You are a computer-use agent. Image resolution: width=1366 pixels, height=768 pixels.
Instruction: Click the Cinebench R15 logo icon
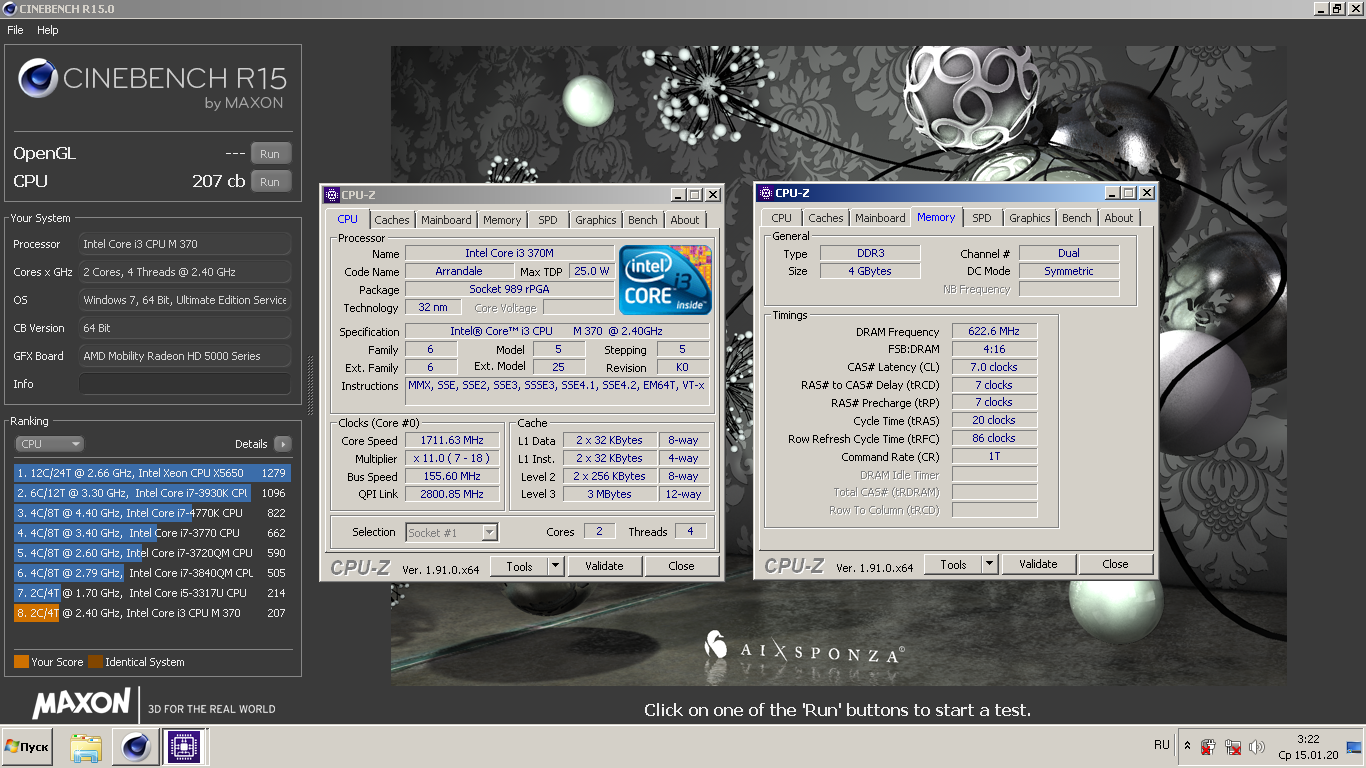38,79
